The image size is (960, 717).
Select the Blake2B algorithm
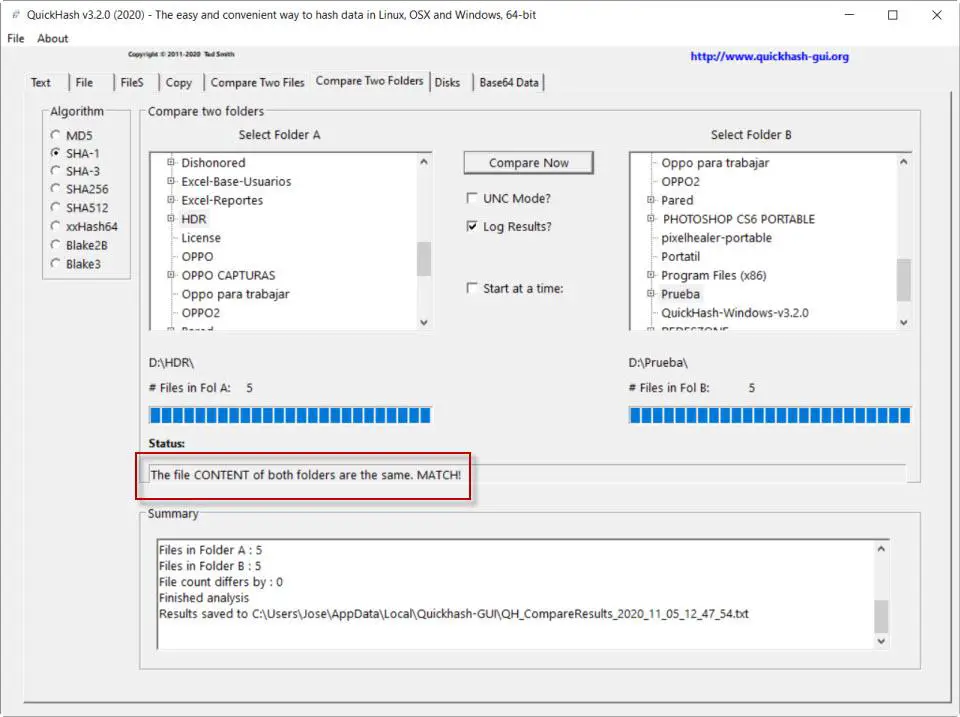[56, 245]
